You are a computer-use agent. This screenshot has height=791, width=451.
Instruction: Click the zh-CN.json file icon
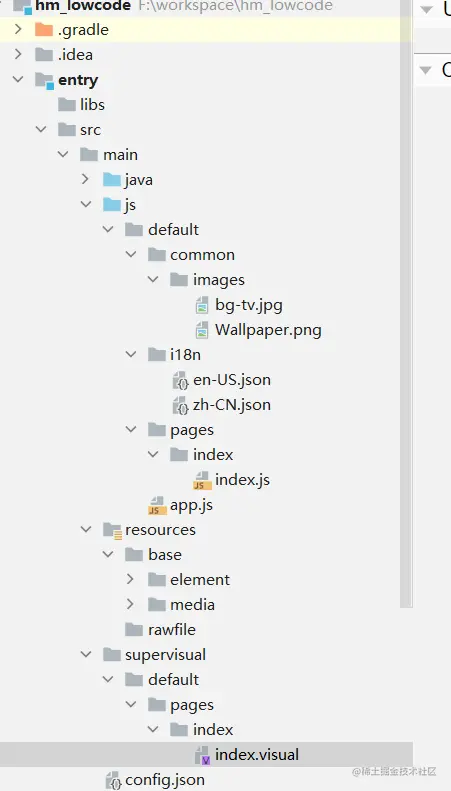tap(180, 405)
